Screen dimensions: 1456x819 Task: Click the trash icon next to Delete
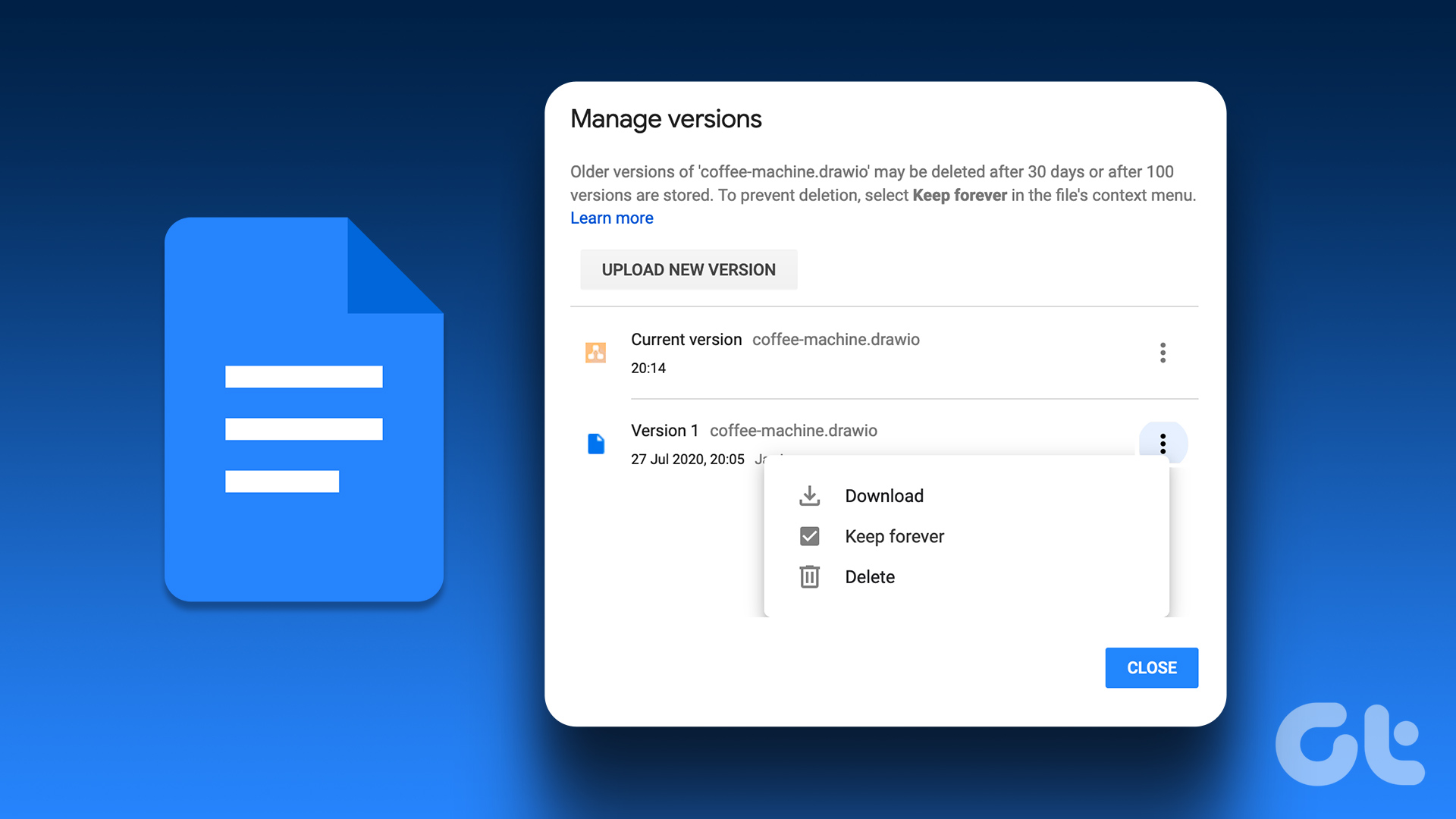(808, 576)
